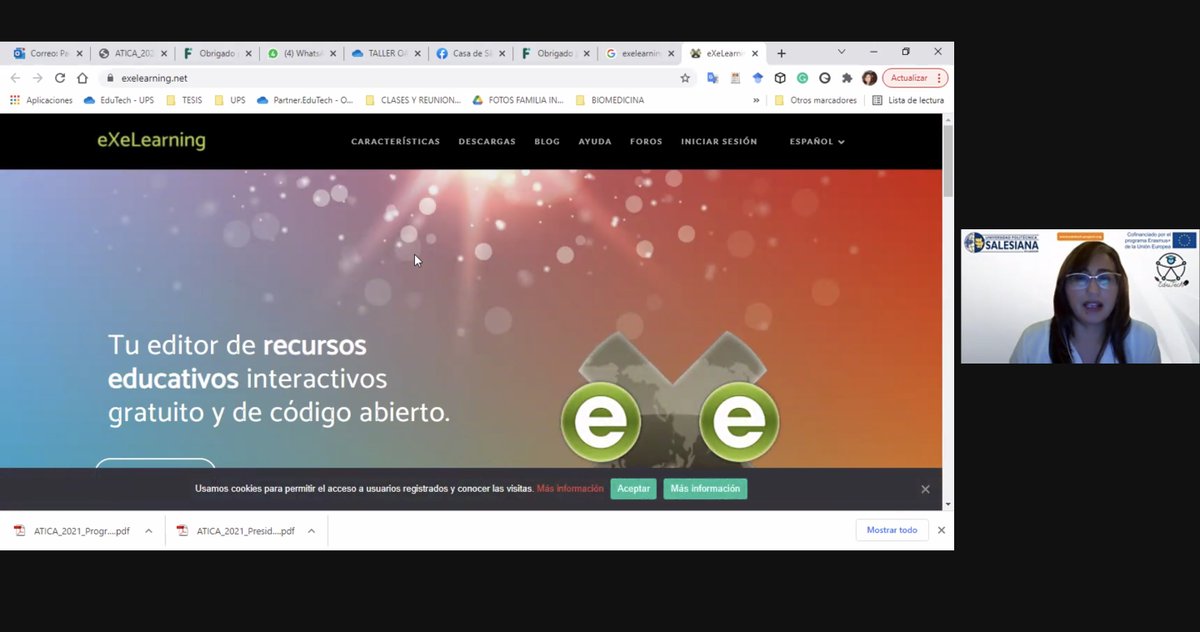Image resolution: width=1200 pixels, height=632 pixels.
Task: View site security lock information
Action: (x=110, y=78)
